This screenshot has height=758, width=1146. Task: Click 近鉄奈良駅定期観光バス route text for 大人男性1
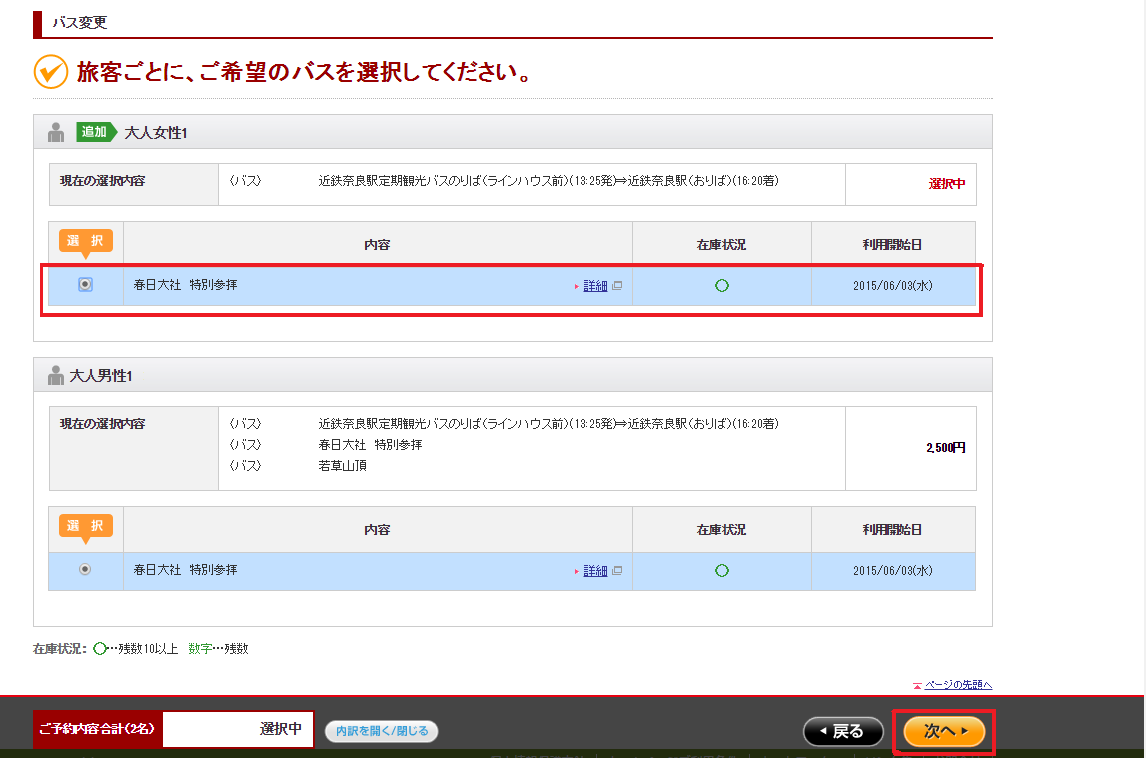548,423
